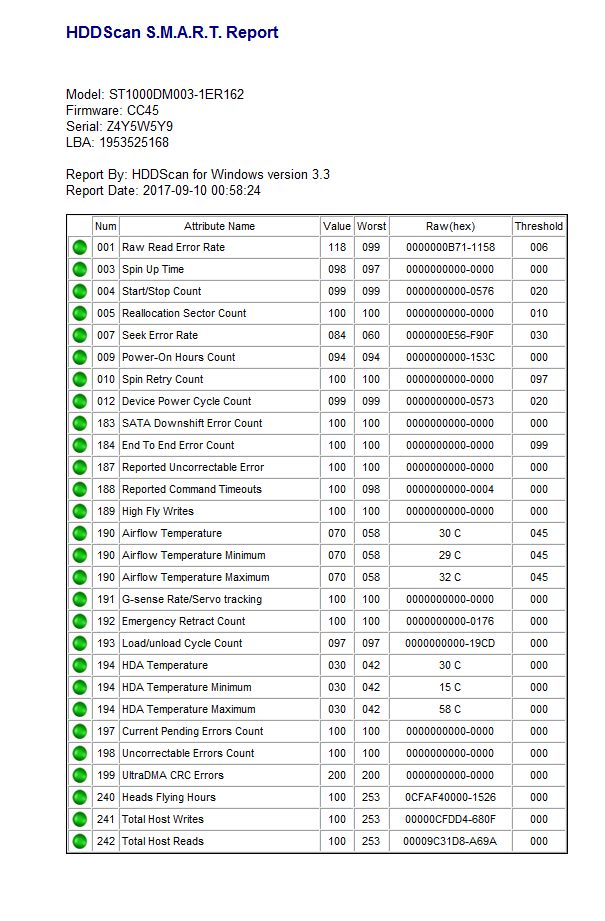
Task: Click the raw value 00000CFDD4-680F
Action: pyautogui.click(x=451, y=819)
